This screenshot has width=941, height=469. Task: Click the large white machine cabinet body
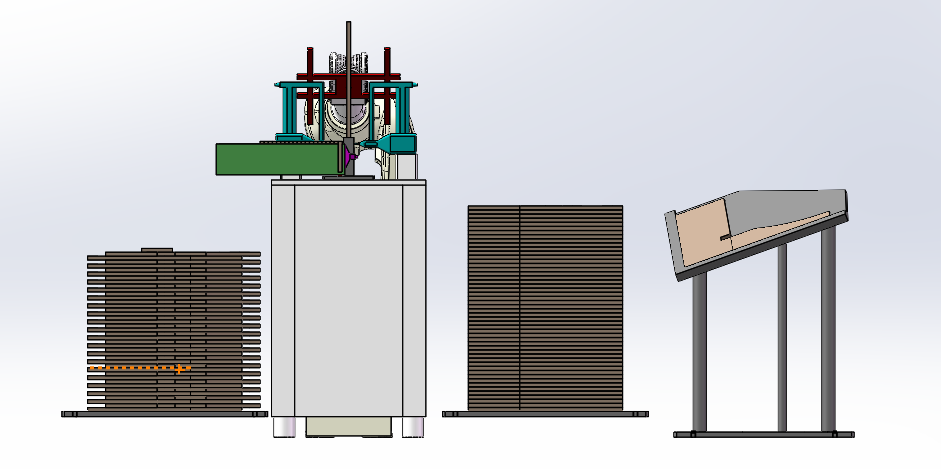click(x=349, y=298)
